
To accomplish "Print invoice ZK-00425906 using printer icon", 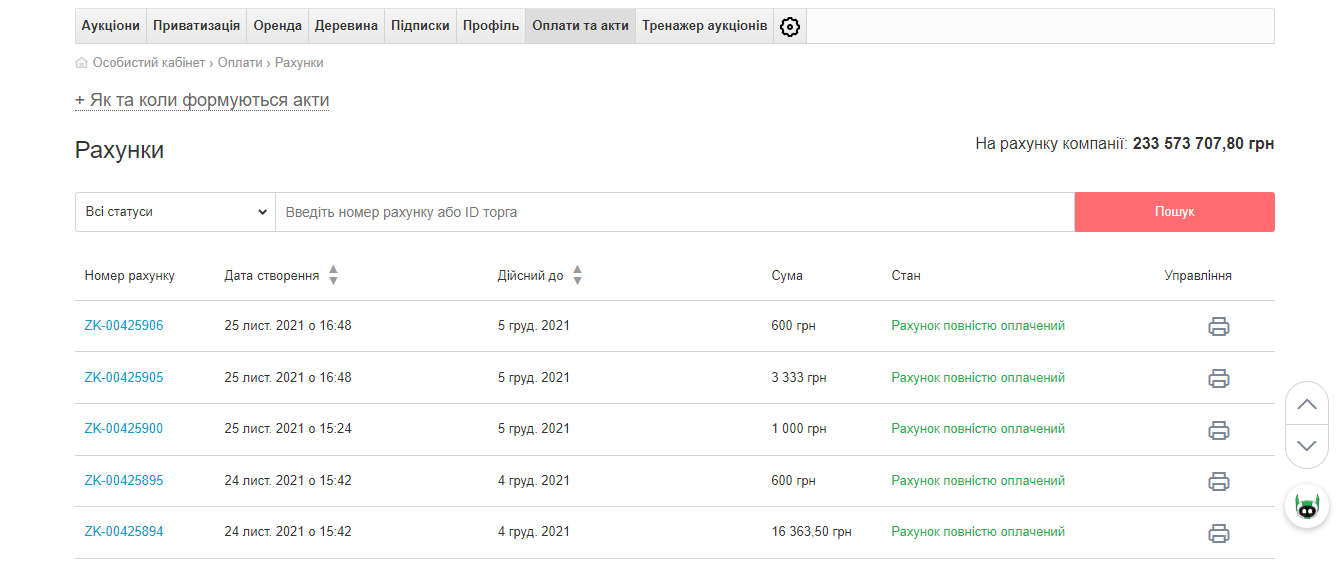I will click(1218, 326).
